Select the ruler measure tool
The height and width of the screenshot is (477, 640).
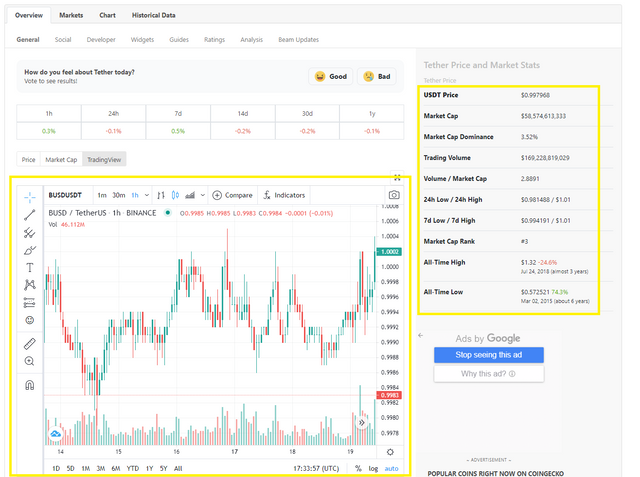pyautogui.click(x=29, y=344)
